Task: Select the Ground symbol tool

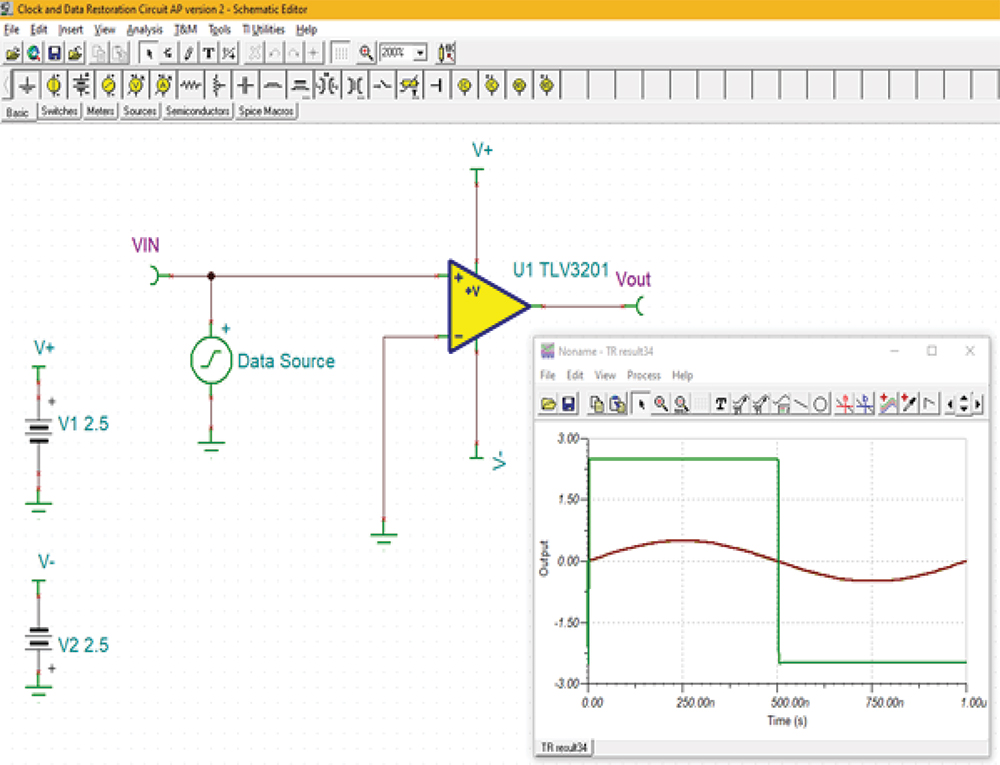Action: (27, 85)
